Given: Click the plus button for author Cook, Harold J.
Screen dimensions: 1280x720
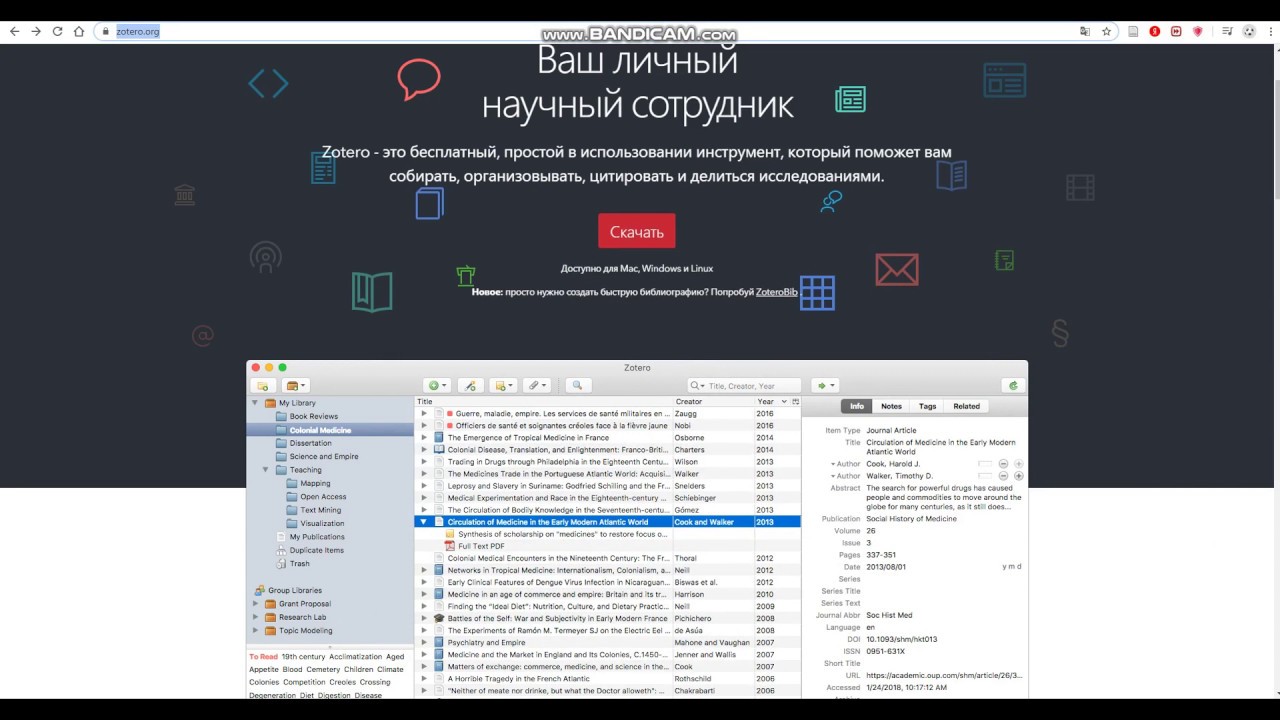Looking at the screenshot, I should 1019,464.
